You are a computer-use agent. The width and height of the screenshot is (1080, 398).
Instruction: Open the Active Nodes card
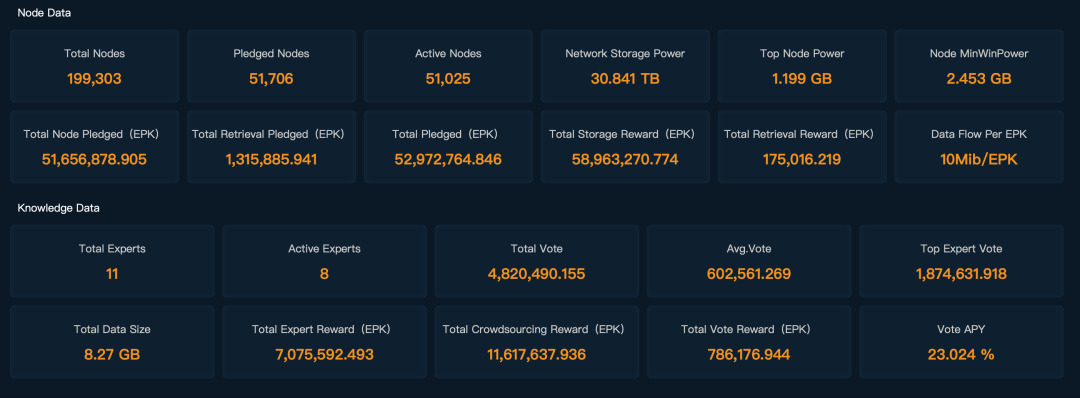pos(448,66)
